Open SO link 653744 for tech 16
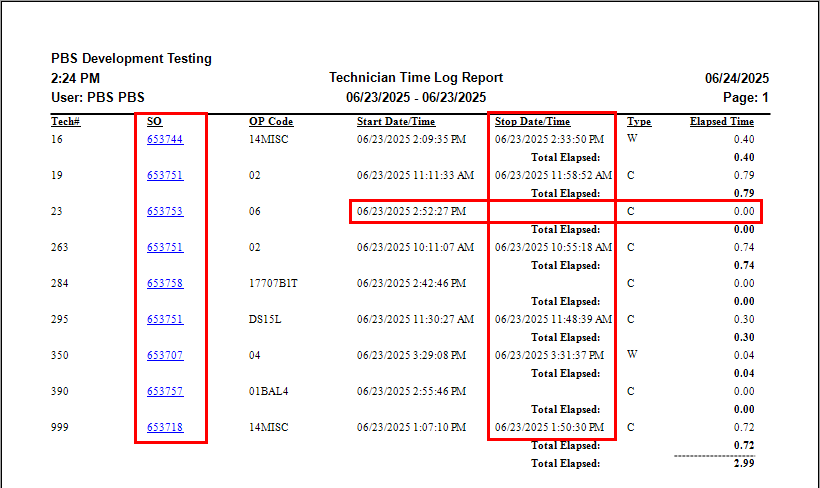The height and width of the screenshot is (488, 820). pos(165,139)
